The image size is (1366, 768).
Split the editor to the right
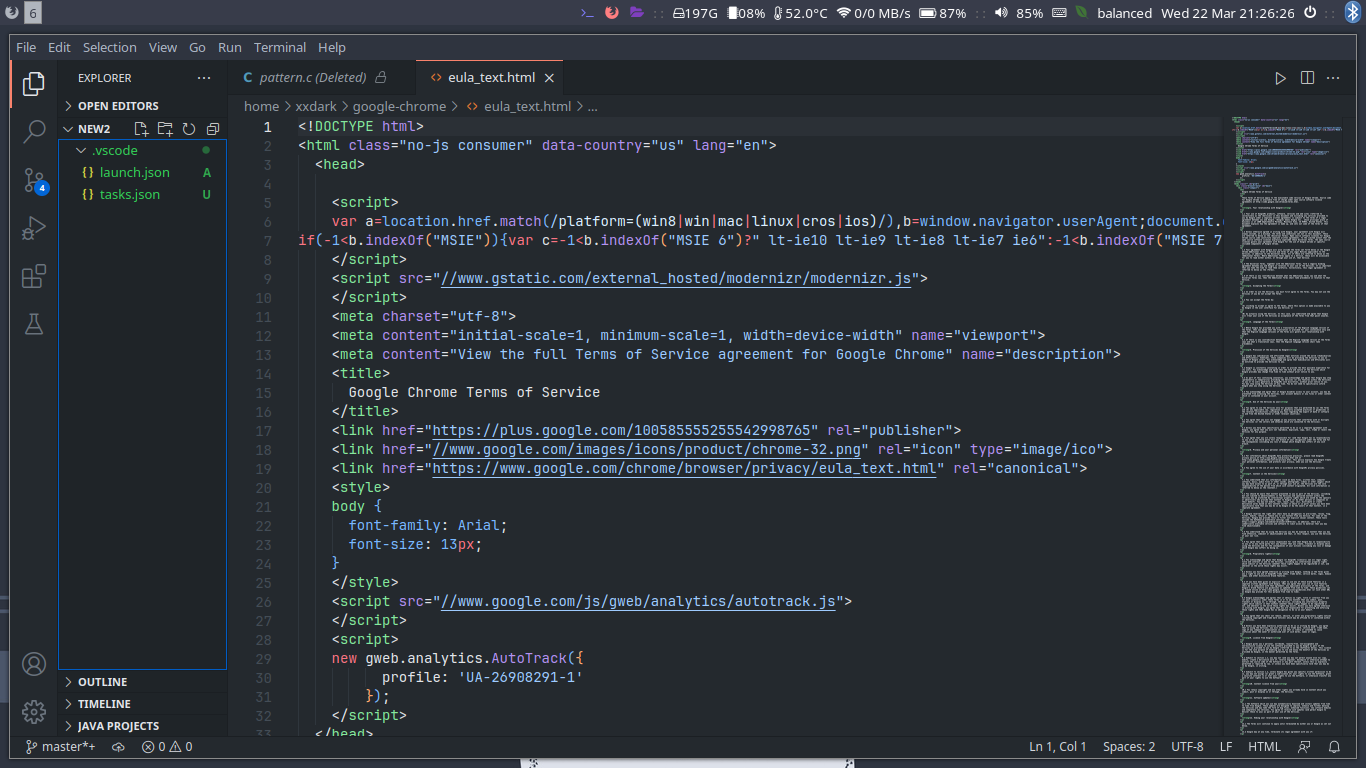click(1307, 78)
